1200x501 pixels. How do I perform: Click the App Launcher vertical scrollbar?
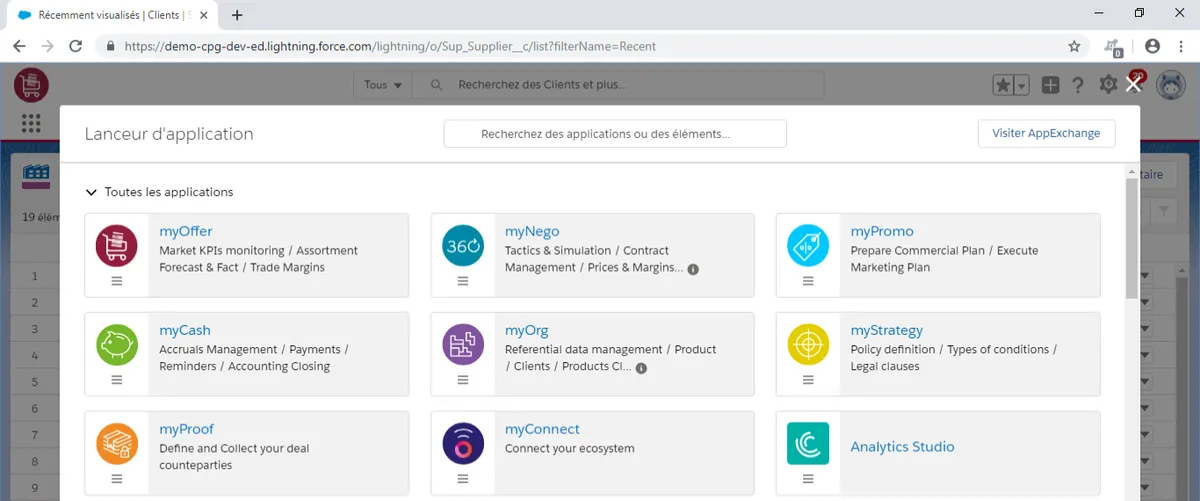[x=1131, y=238]
